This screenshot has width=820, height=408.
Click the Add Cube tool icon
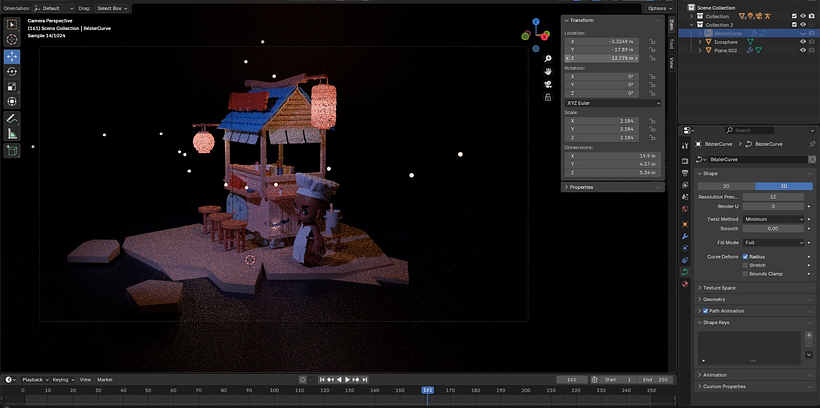pos(11,151)
